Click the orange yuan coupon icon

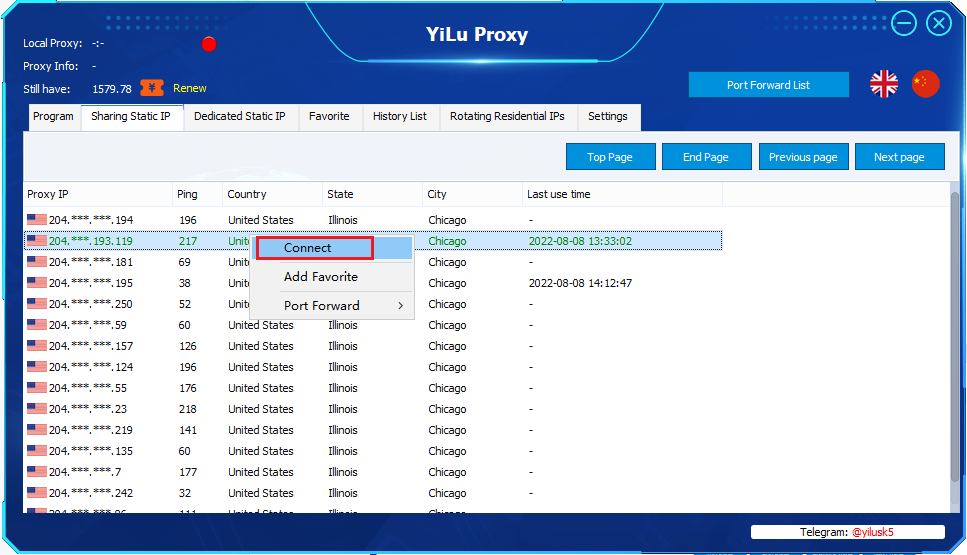click(x=152, y=88)
